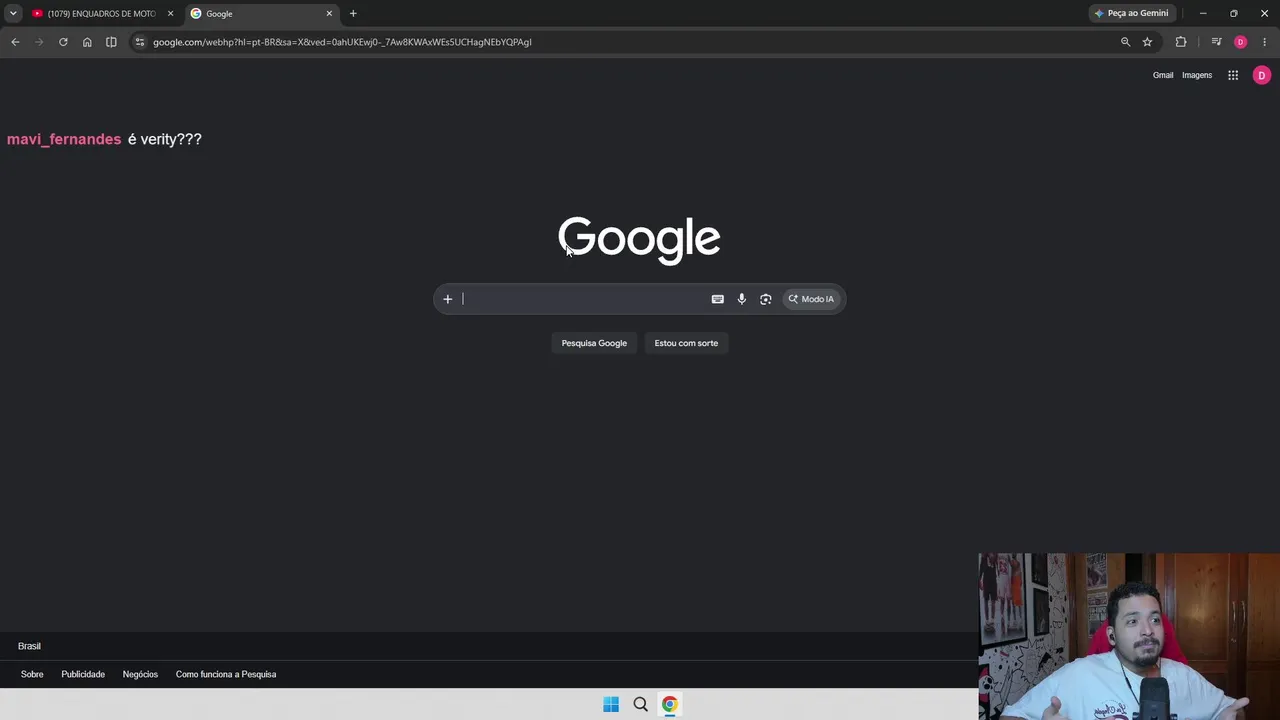Click the Pesquisa Google button
Screen dimensions: 1280x720
pos(594,343)
